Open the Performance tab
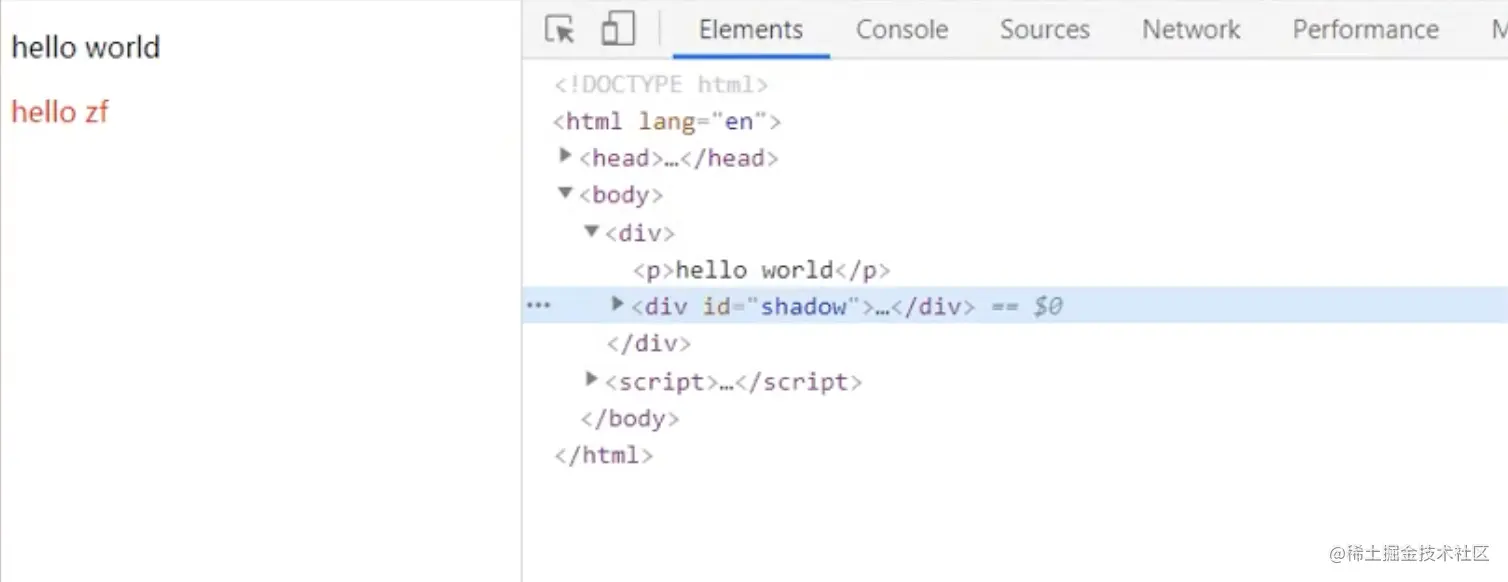1508x582 pixels. pyautogui.click(x=1366, y=30)
